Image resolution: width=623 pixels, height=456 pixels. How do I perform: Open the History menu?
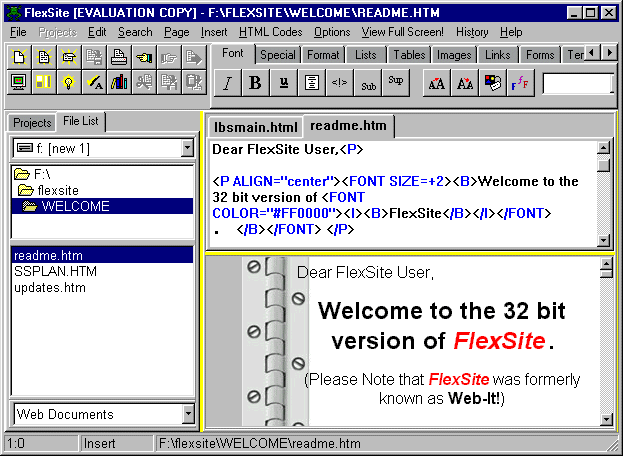coord(472,32)
